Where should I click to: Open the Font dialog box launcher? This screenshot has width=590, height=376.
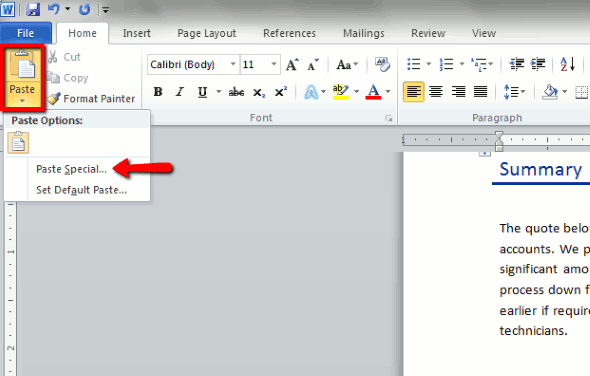[388, 119]
